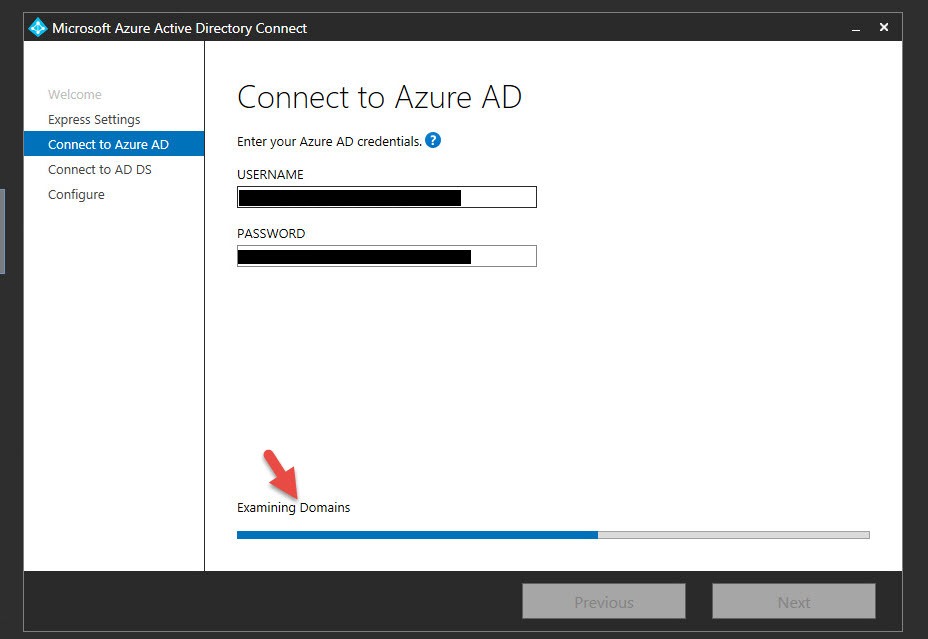928x639 pixels.
Task: Click the window title bar text
Action: [180, 28]
